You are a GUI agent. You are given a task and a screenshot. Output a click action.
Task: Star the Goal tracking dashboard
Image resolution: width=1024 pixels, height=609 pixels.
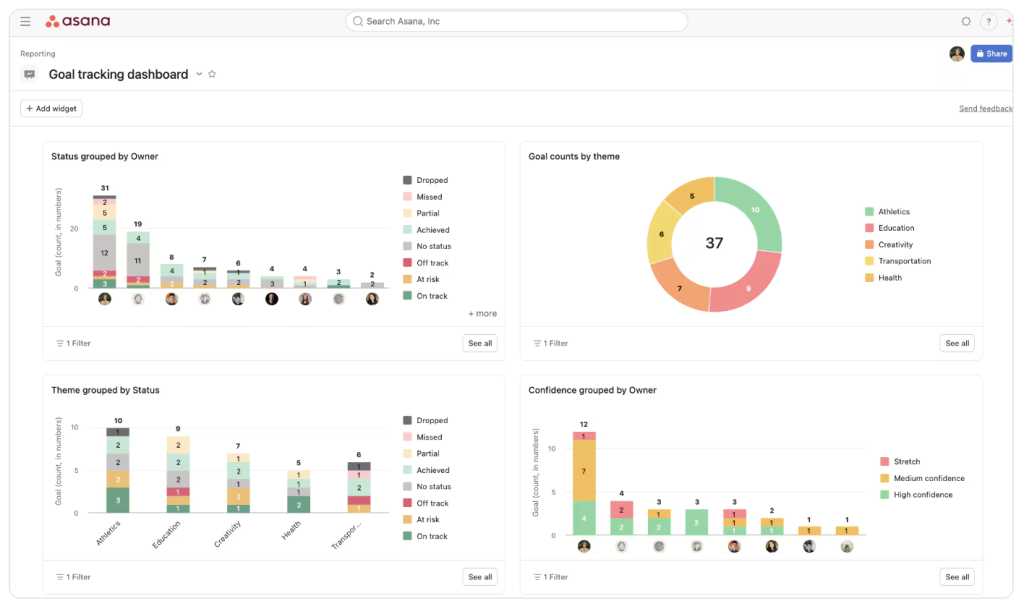tap(212, 74)
